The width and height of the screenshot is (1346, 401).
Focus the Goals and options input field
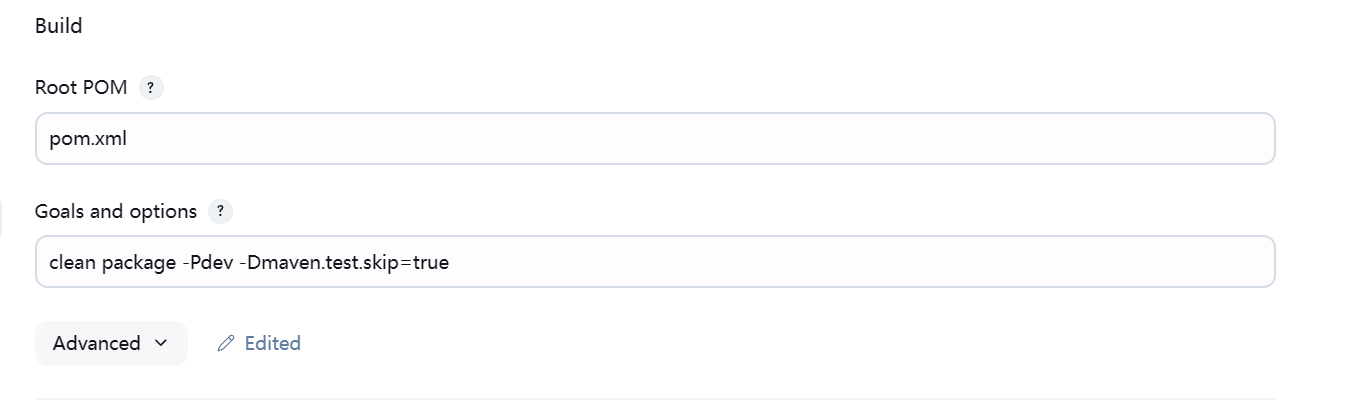[655, 262]
